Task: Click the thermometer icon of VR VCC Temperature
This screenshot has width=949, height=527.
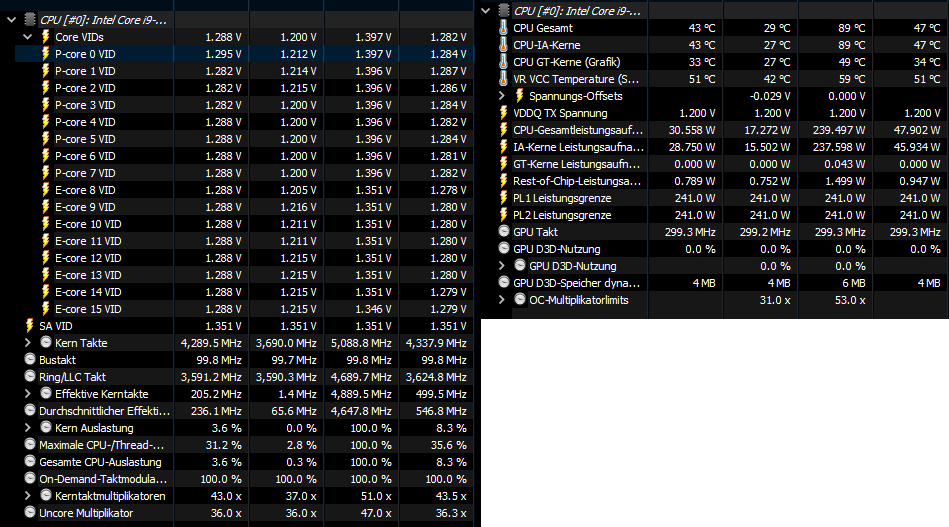Action: tap(503, 79)
